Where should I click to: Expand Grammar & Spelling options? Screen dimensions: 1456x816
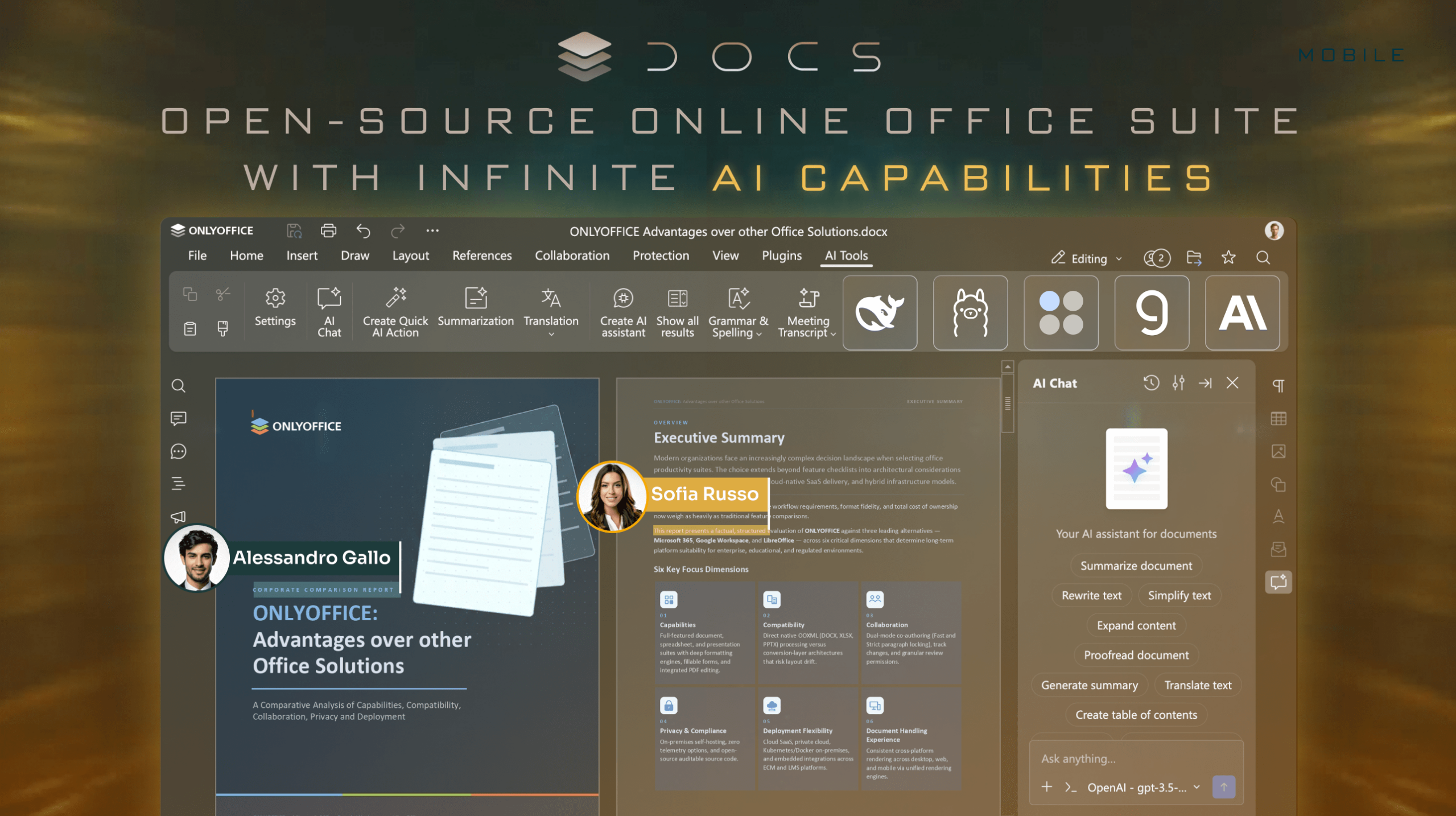759,334
